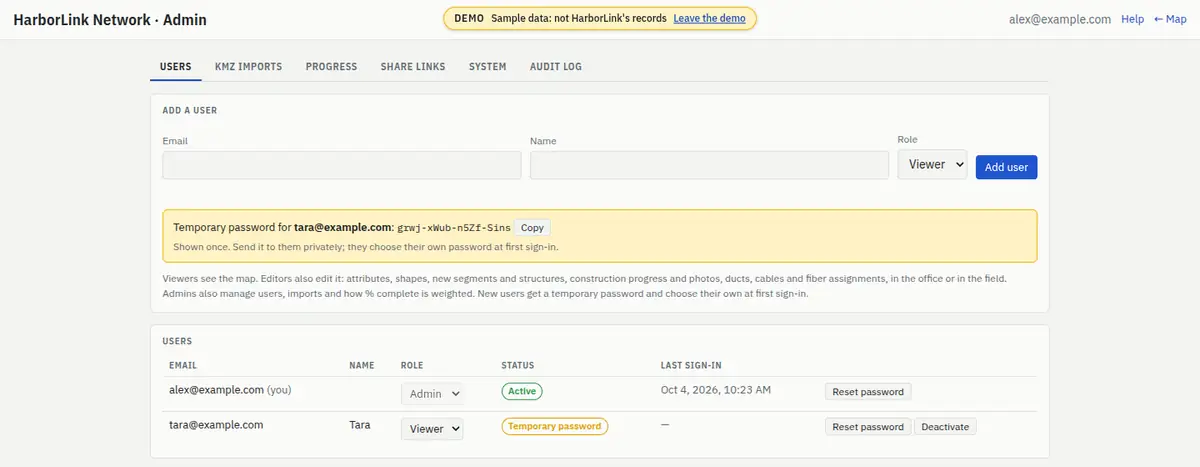The width and height of the screenshot is (1200, 467).
Task: Click the Leave the demo link
Action: (x=710, y=18)
